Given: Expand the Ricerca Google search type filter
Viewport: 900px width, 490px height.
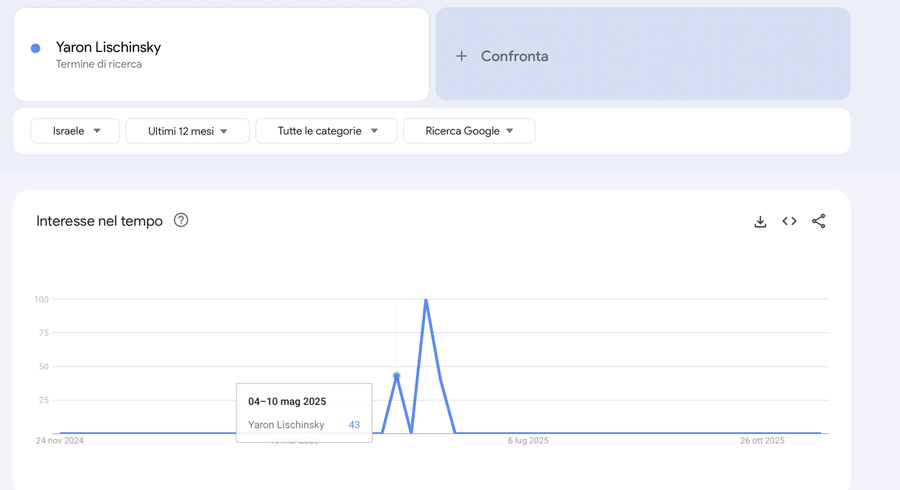Looking at the screenshot, I should tap(468, 131).
